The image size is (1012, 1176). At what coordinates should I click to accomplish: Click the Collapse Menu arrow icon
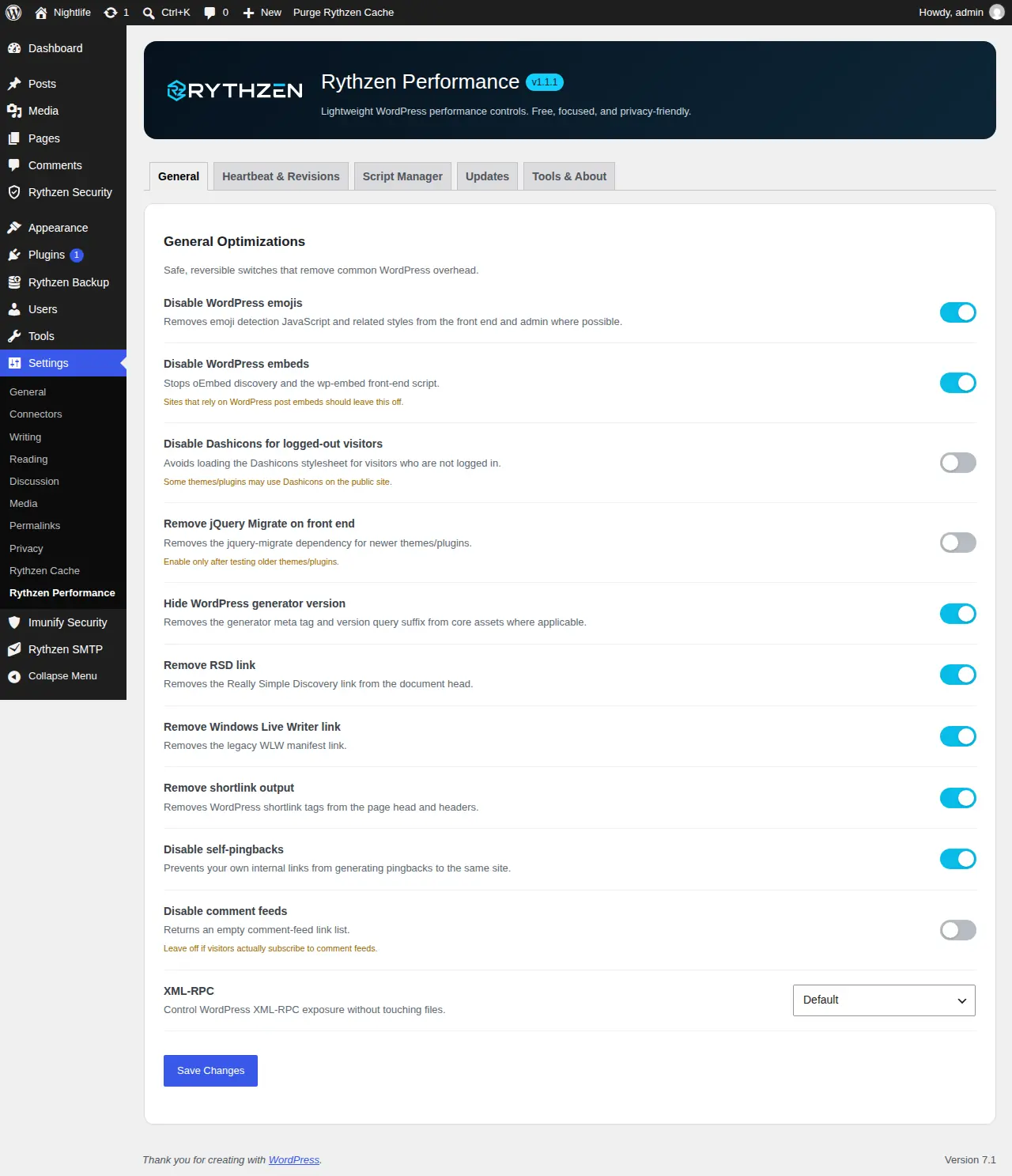14,676
